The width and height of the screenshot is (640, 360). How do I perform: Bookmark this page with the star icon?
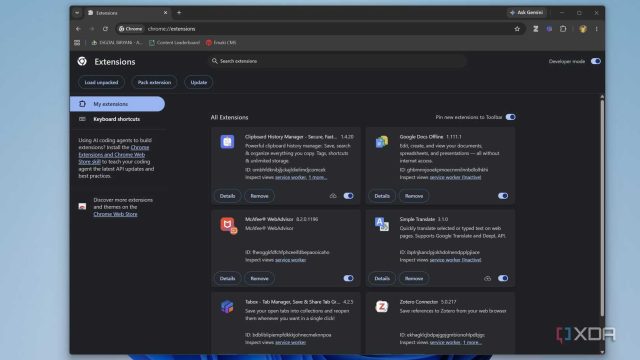(517, 29)
